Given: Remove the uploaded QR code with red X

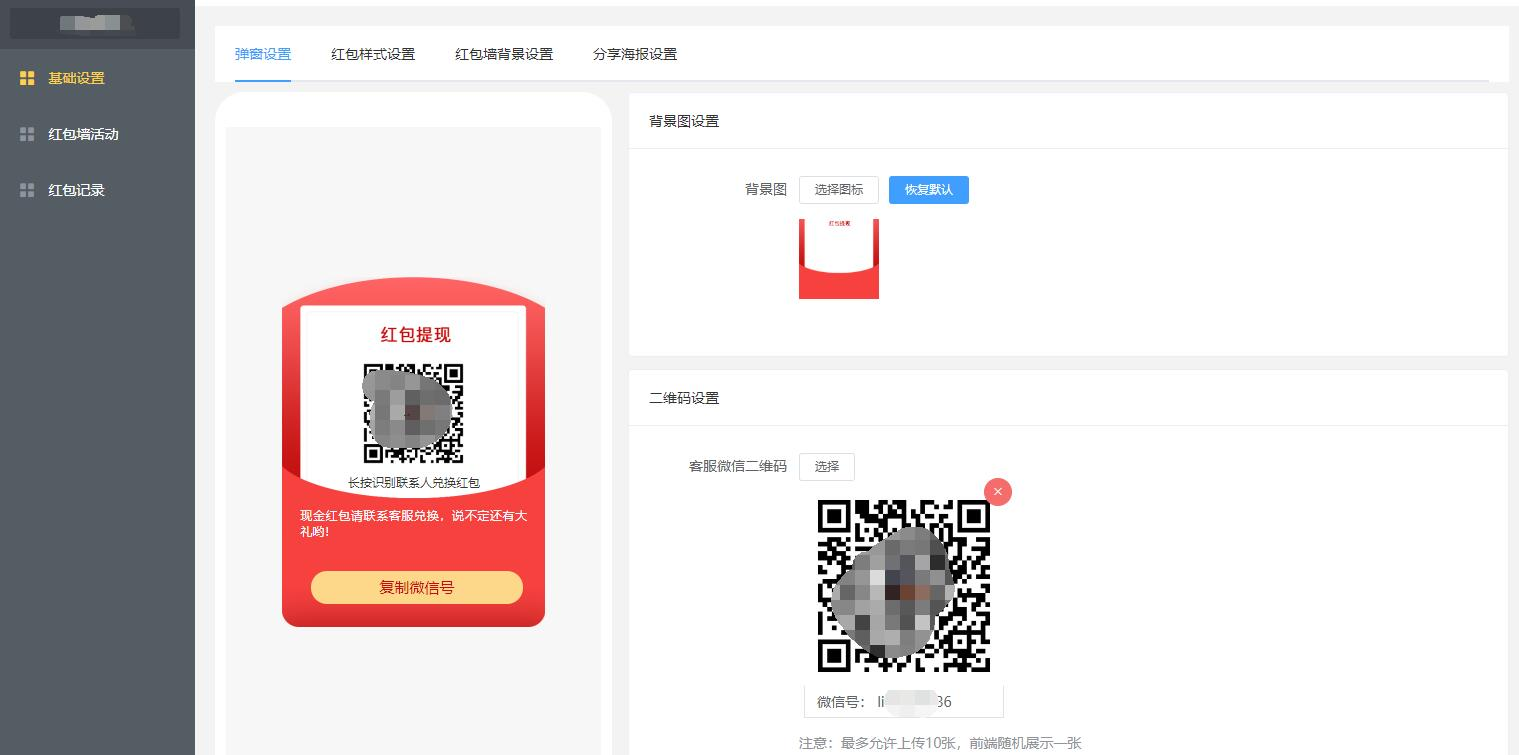Looking at the screenshot, I should coord(998,492).
